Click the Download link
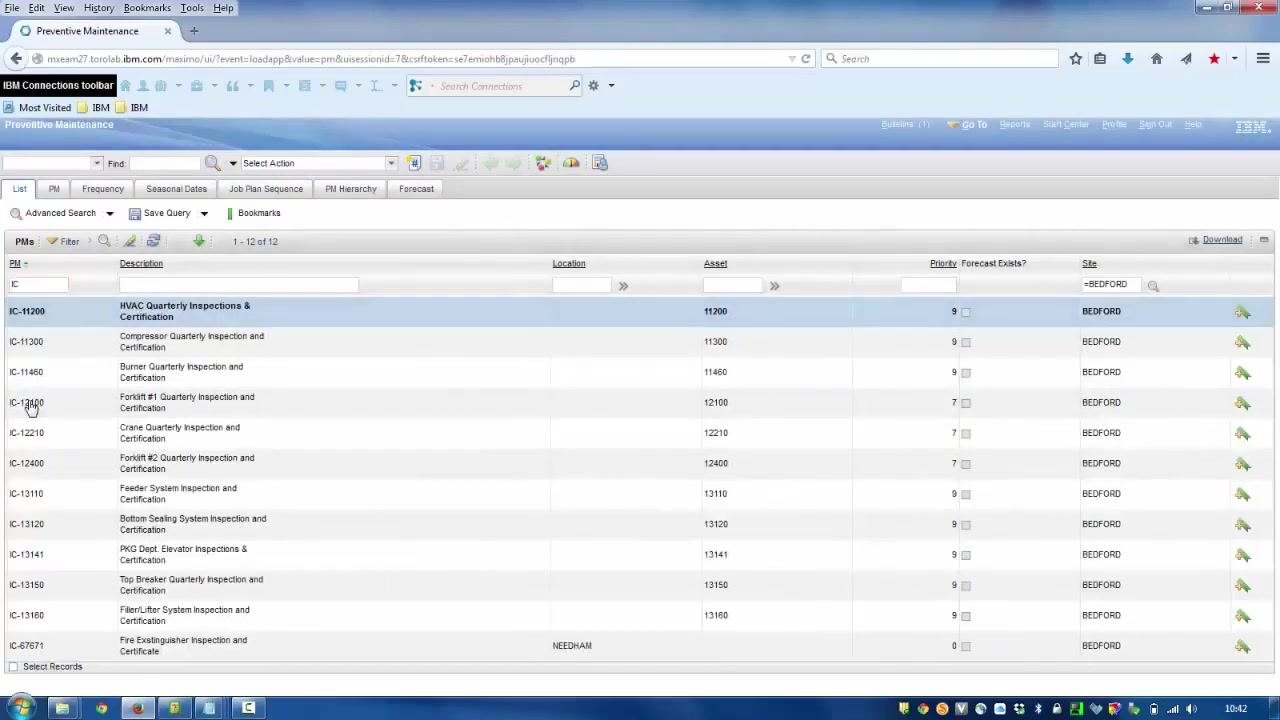 pyautogui.click(x=1222, y=240)
